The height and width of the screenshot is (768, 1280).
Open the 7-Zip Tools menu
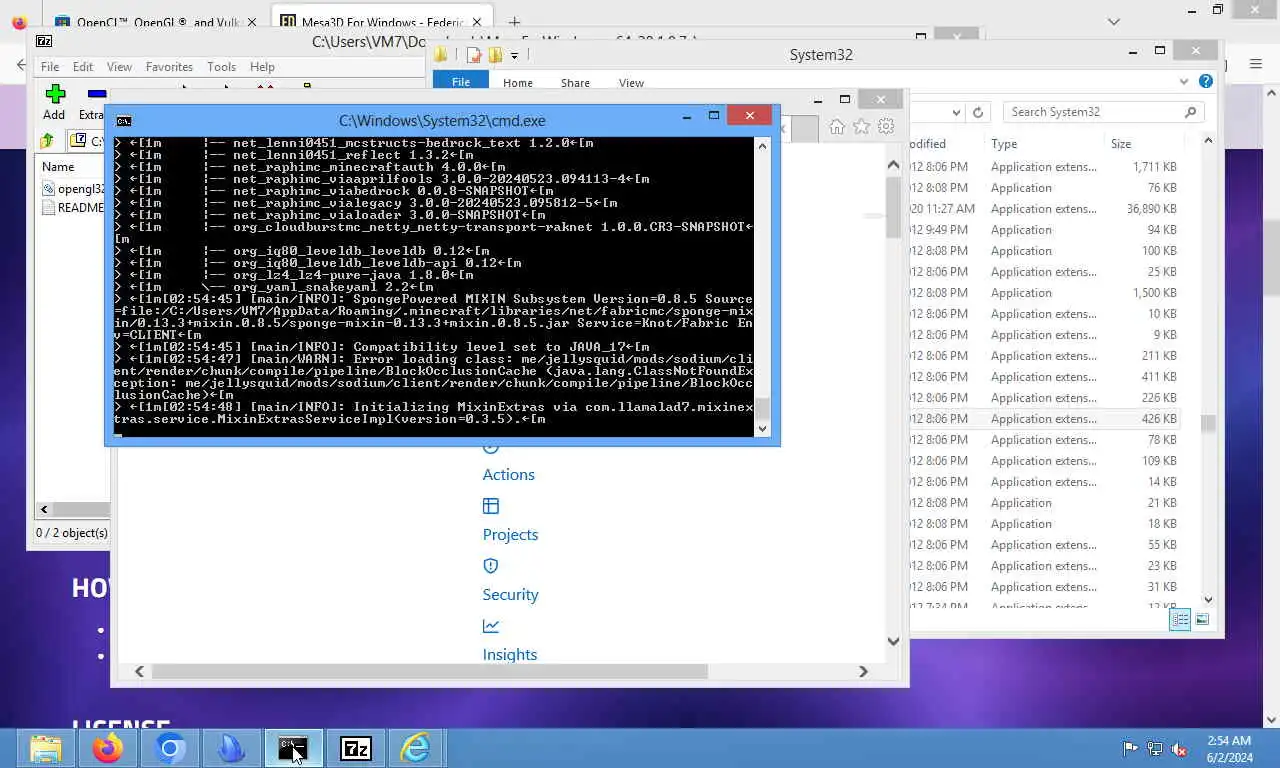[221, 67]
